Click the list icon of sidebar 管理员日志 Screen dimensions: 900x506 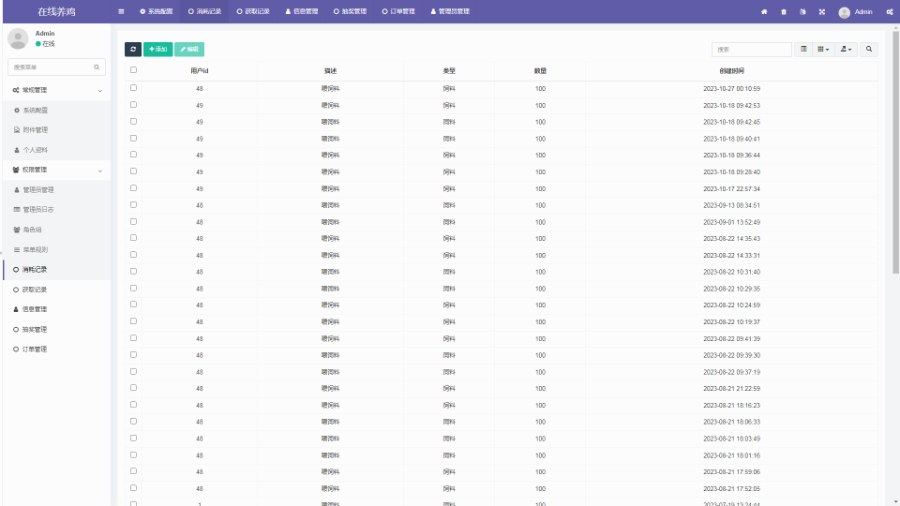(17, 210)
